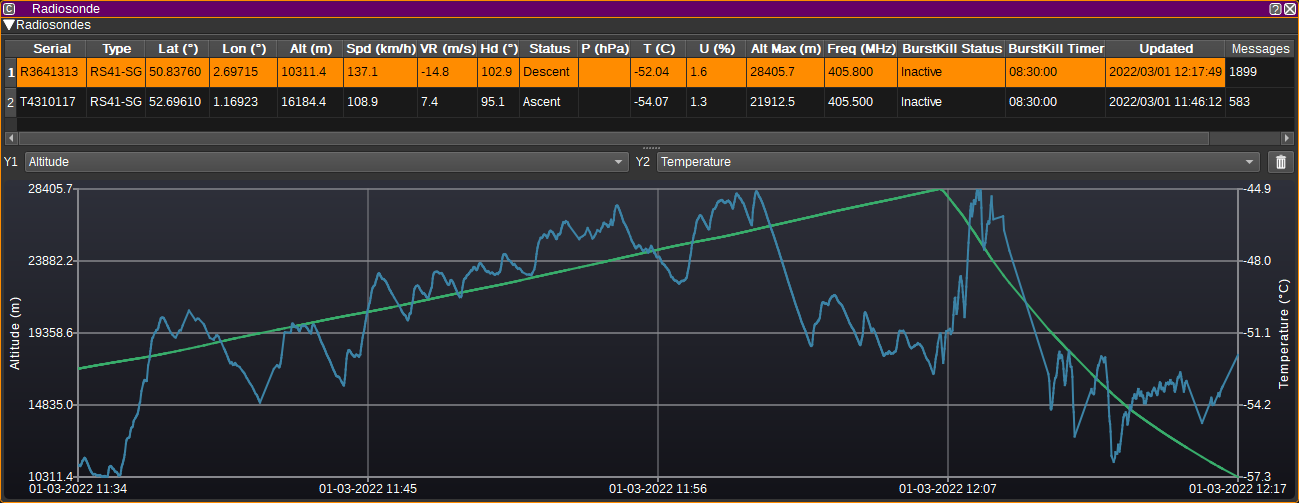Click altitude cell 16184.4

310,102
